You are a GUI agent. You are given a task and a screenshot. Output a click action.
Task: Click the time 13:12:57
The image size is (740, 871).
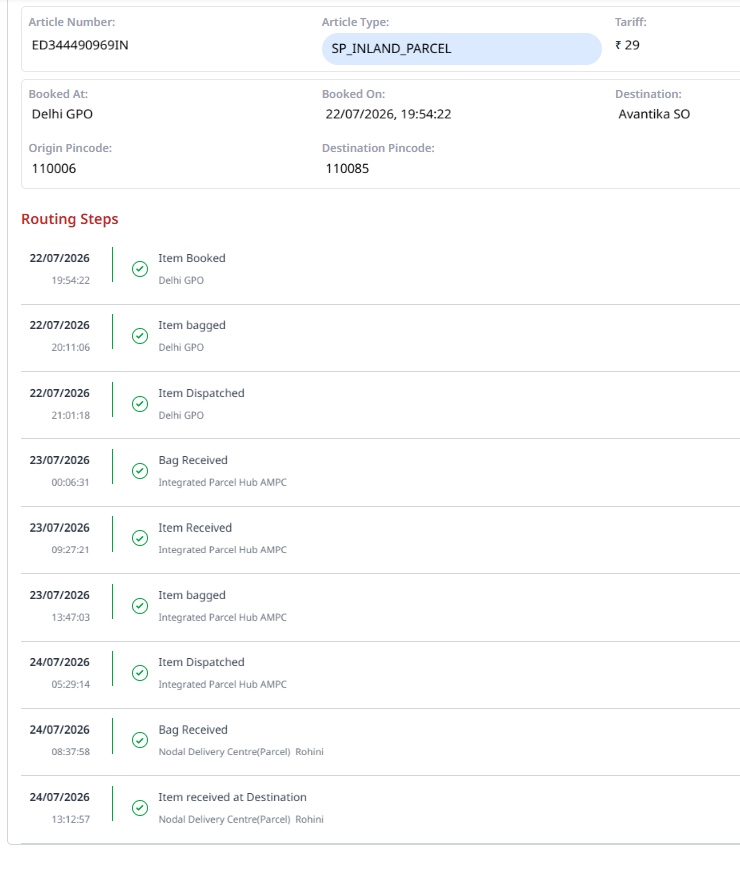click(71, 819)
